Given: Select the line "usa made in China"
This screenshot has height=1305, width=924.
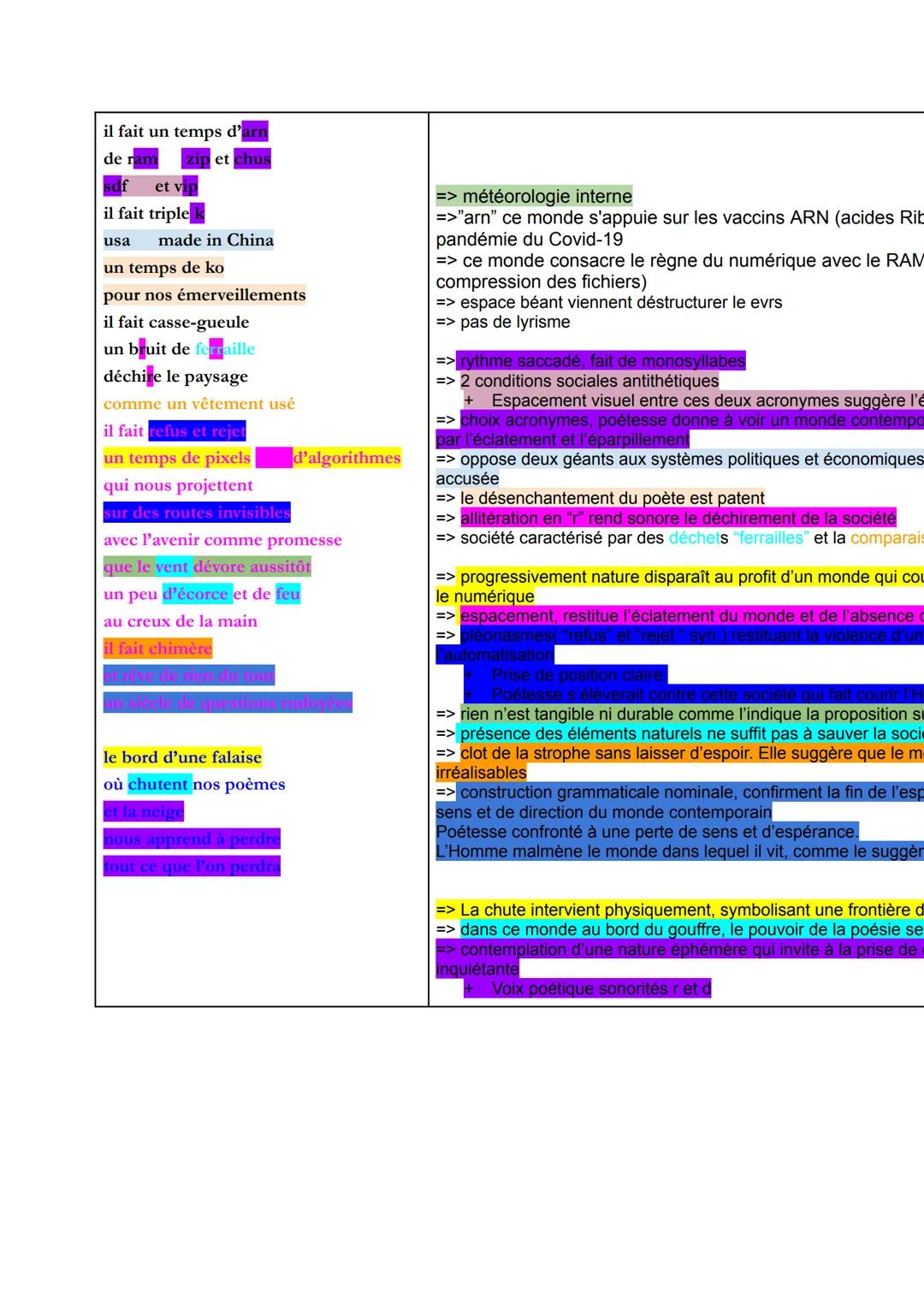Looking at the screenshot, I should click(x=188, y=240).
